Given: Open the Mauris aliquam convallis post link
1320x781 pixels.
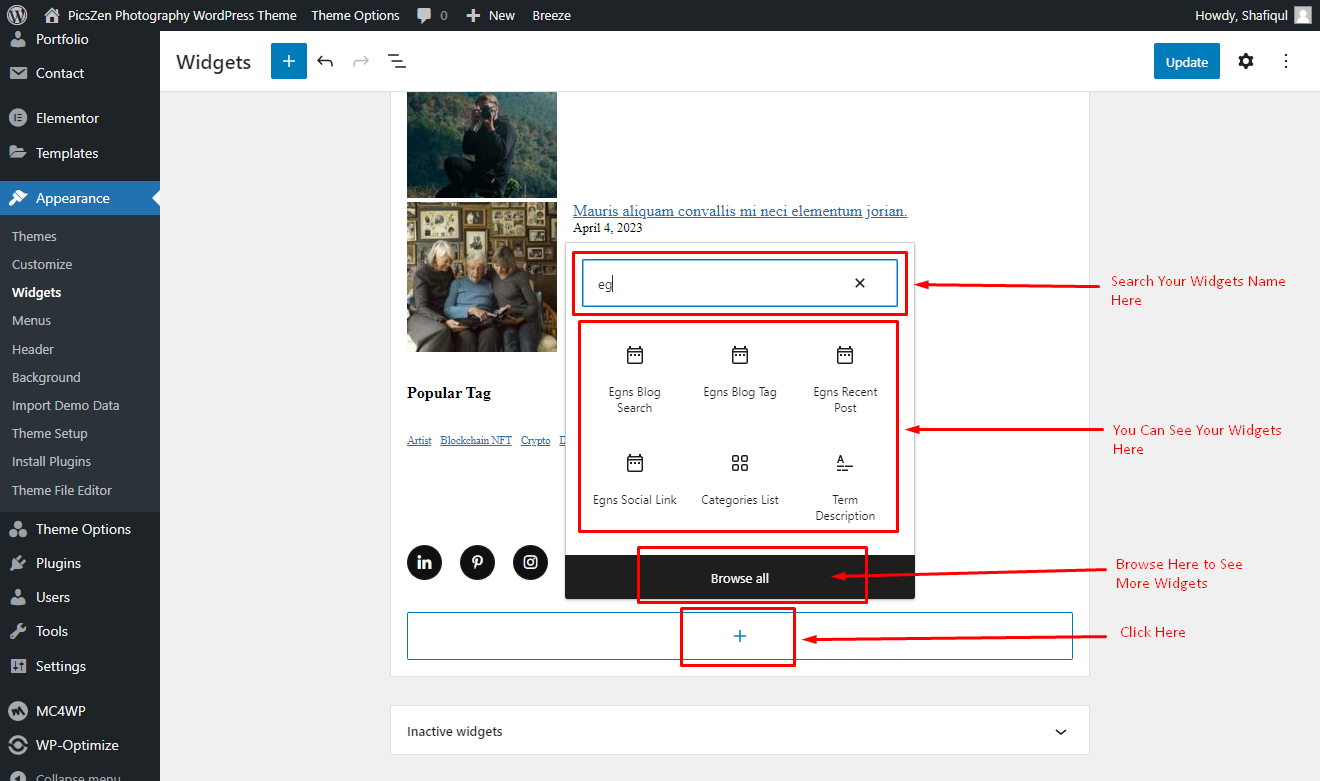Looking at the screenshot, I should (x=740, y=211).
